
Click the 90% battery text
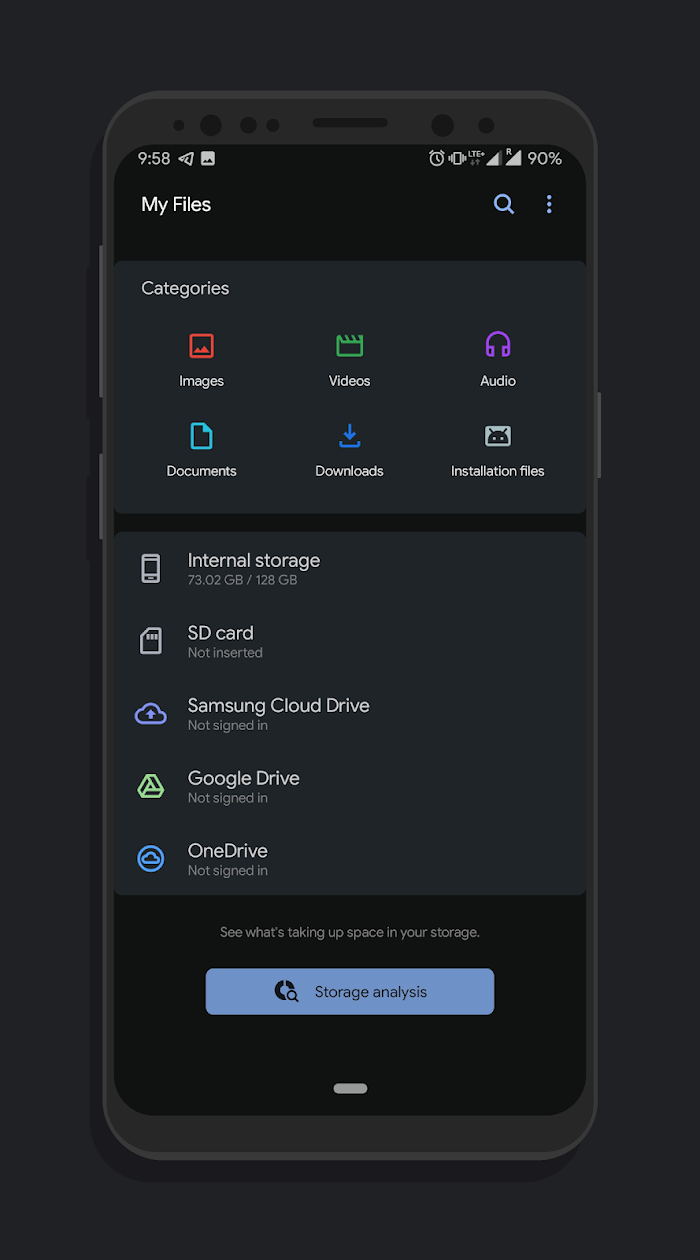pyautogui.click(x=545, y=158)
